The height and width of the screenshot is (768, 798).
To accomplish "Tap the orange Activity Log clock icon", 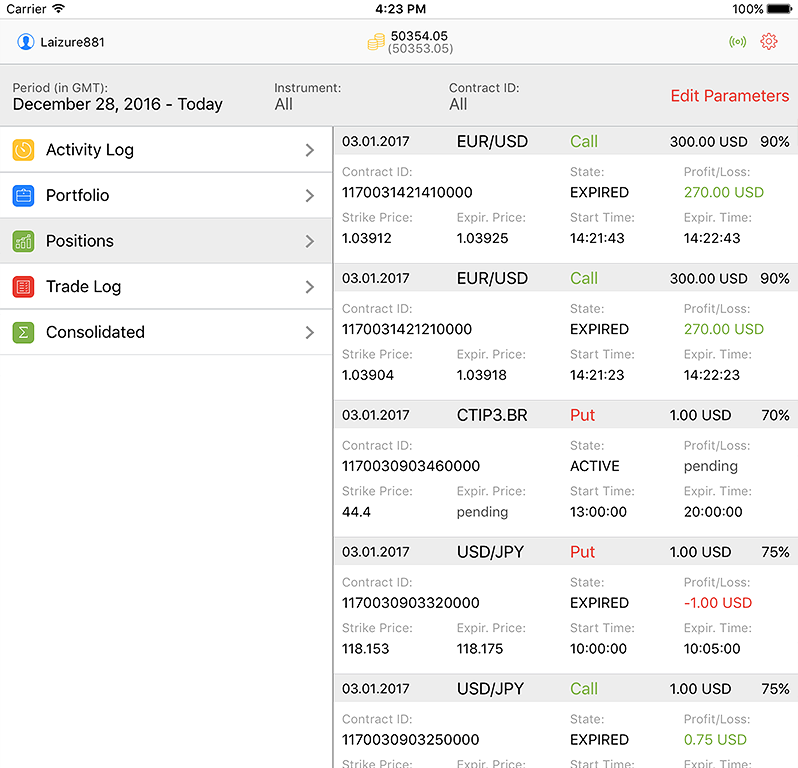I will pyautogui.click(x=23, y=150).
